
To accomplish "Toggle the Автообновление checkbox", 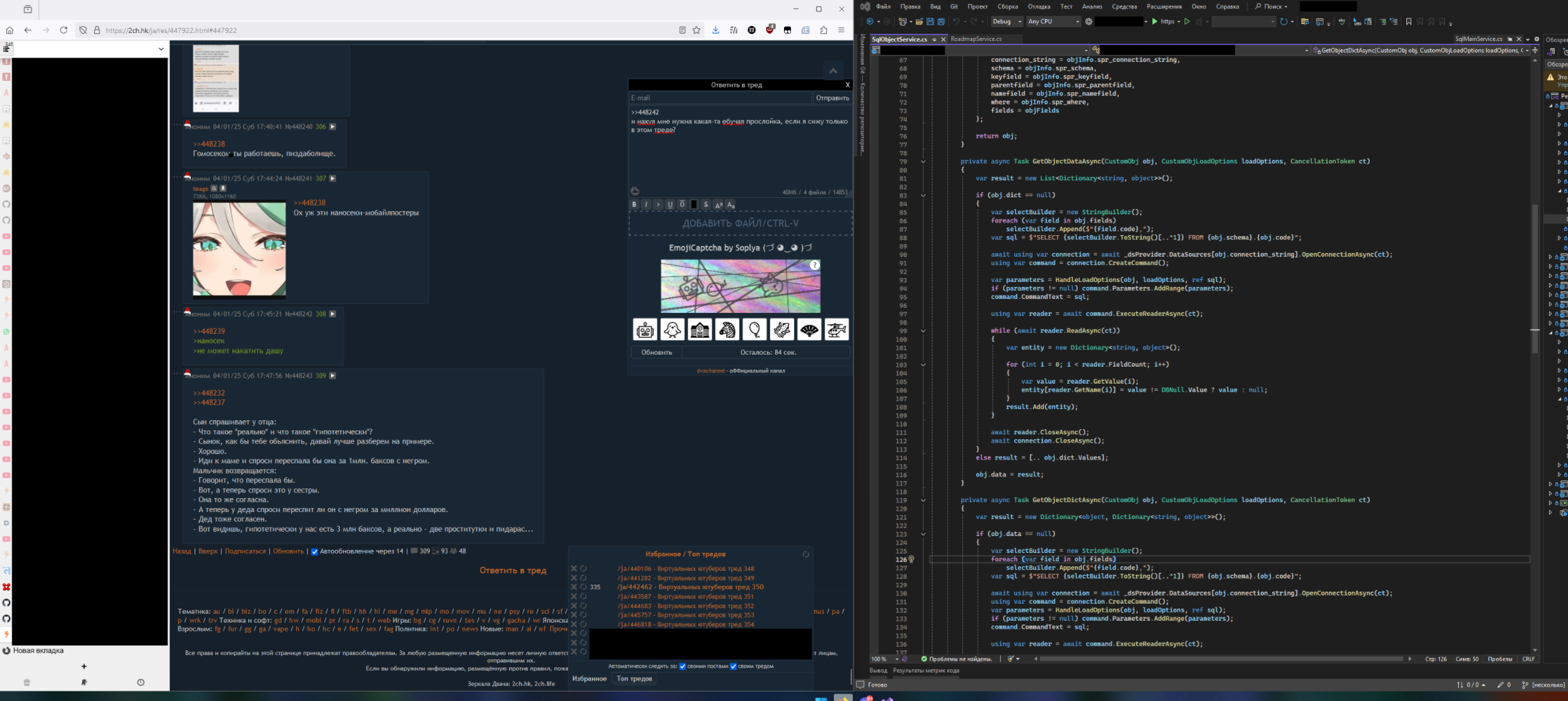I will pos(315,552).
